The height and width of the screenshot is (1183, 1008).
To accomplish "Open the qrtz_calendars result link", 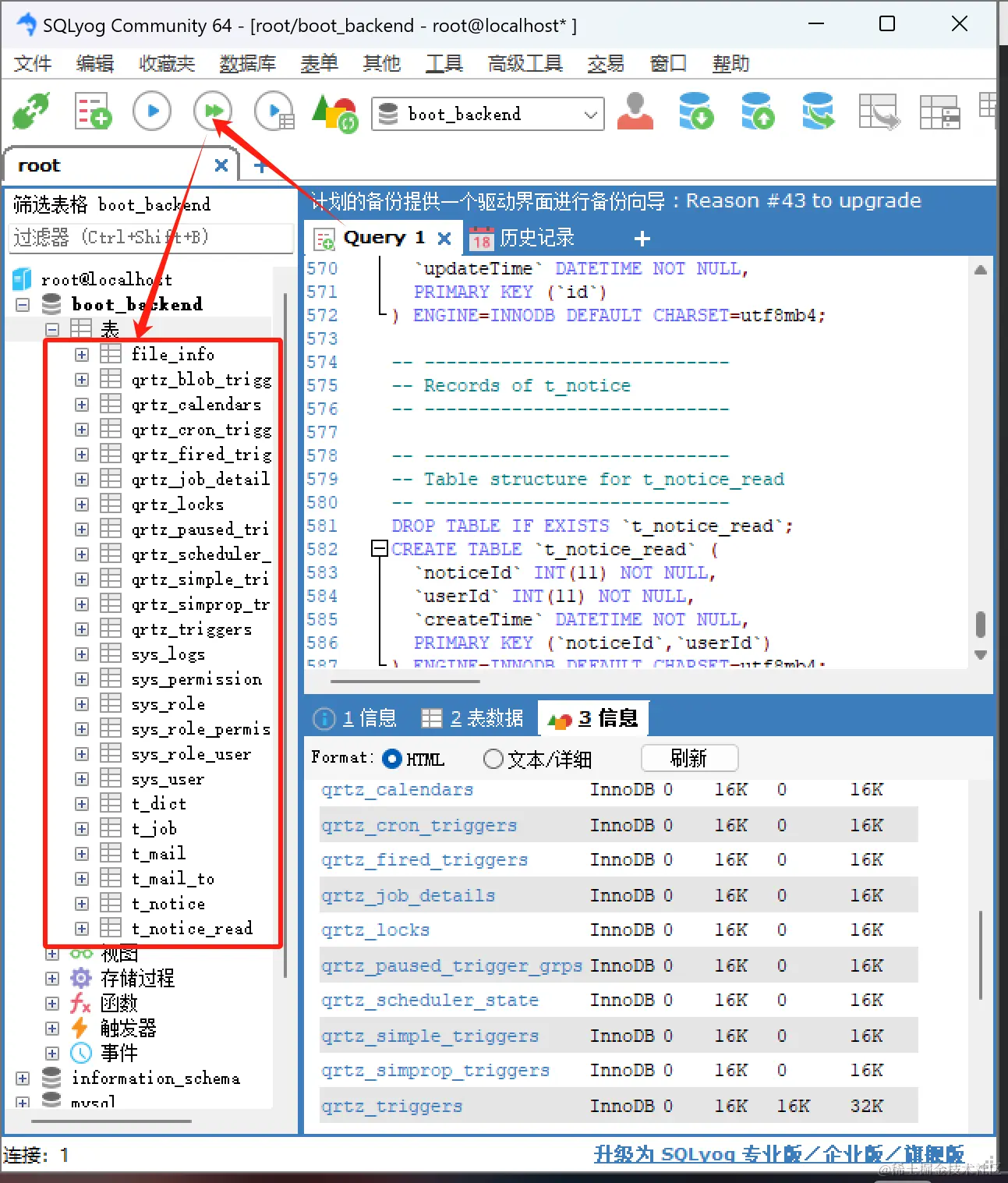I will [x=397, y=790].
